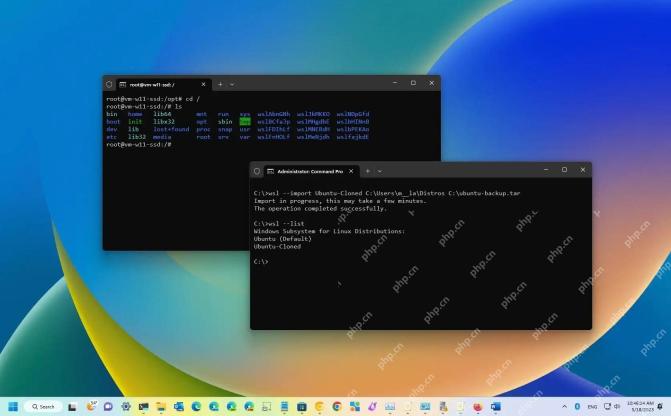The image size is (671, 416).
Task: Select the root@vm-w11-ssd terminal tab
Action: pyautogui.click(x=162, y=84)
